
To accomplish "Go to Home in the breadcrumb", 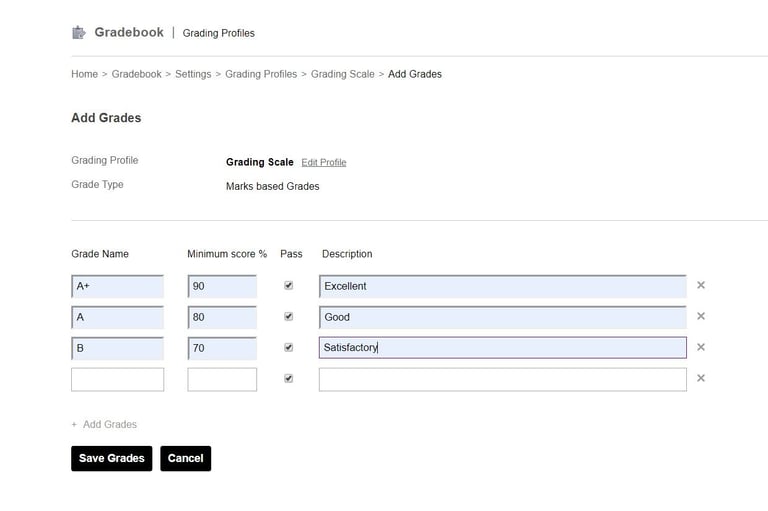I will coord(84,74).
